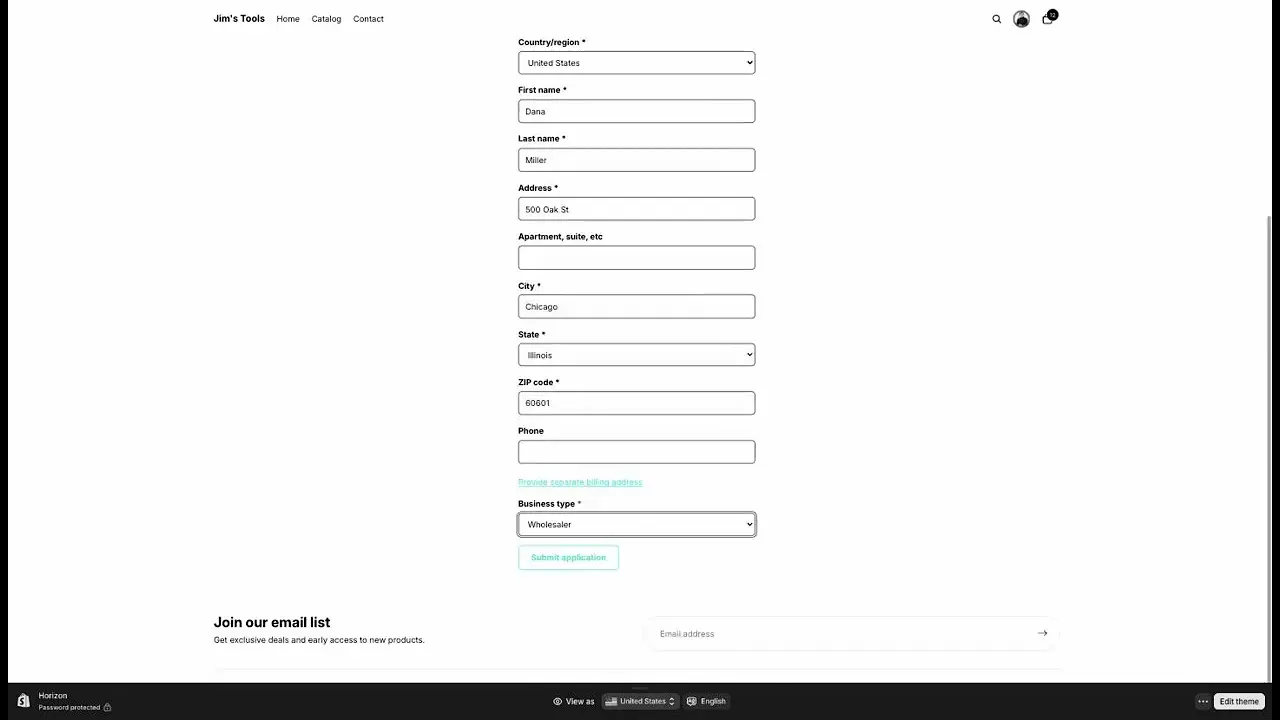Open the account profile icon

(1021, 19)
